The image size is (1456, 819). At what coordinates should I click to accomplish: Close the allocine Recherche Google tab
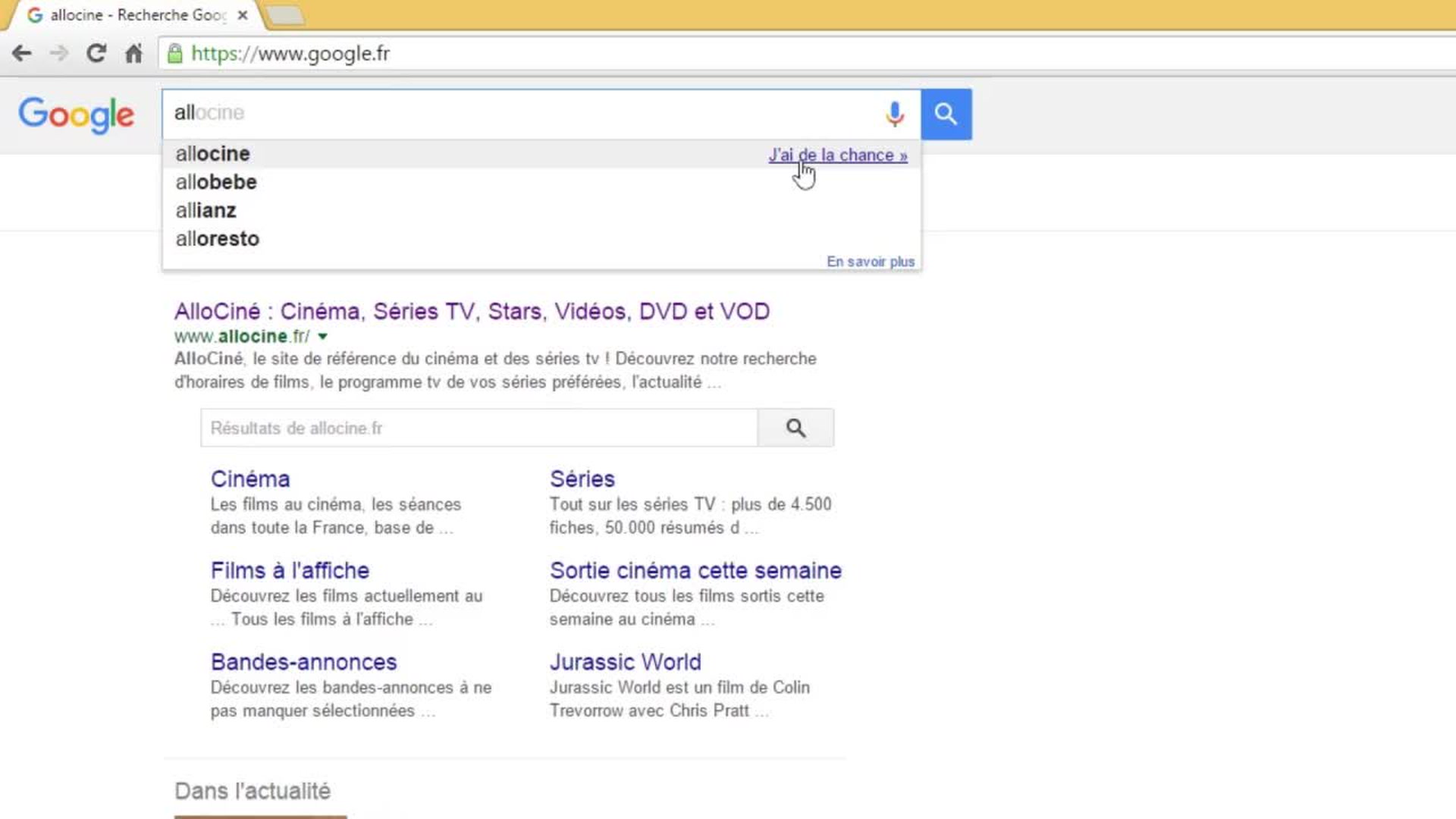(x=243, y=15)
